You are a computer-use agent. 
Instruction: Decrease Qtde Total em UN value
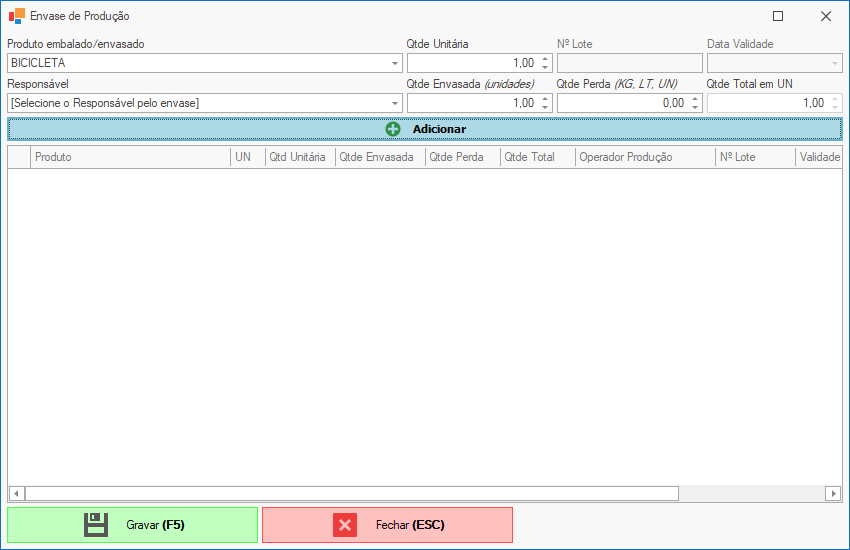pos(834,107)
